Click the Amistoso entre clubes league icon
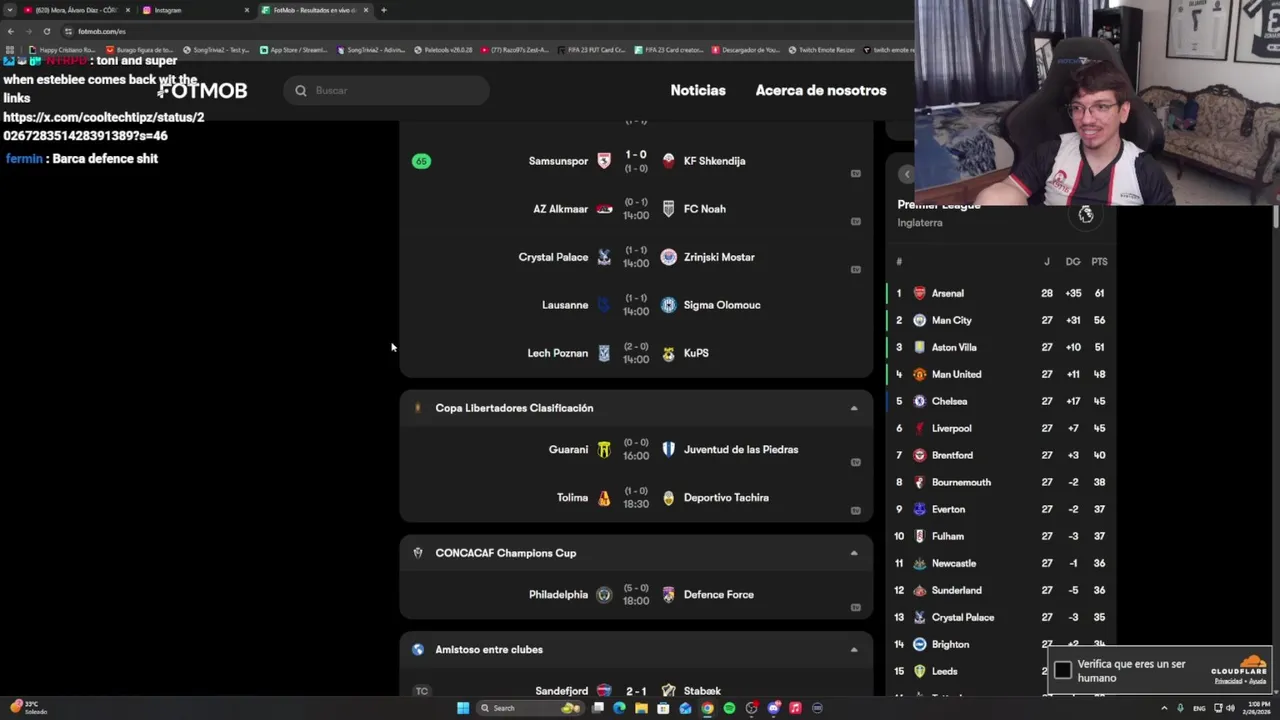 [418, 650]
